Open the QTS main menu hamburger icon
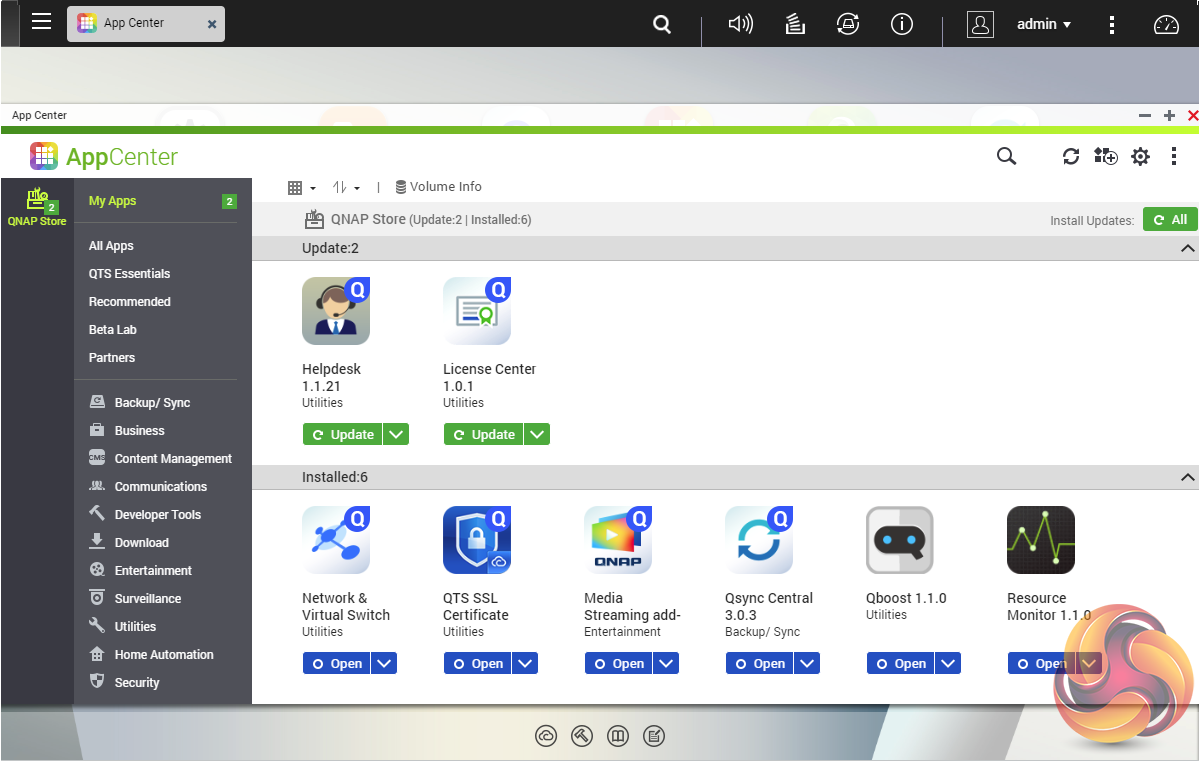This screenshot has width=1200, height=762. [x=41, y=22]
